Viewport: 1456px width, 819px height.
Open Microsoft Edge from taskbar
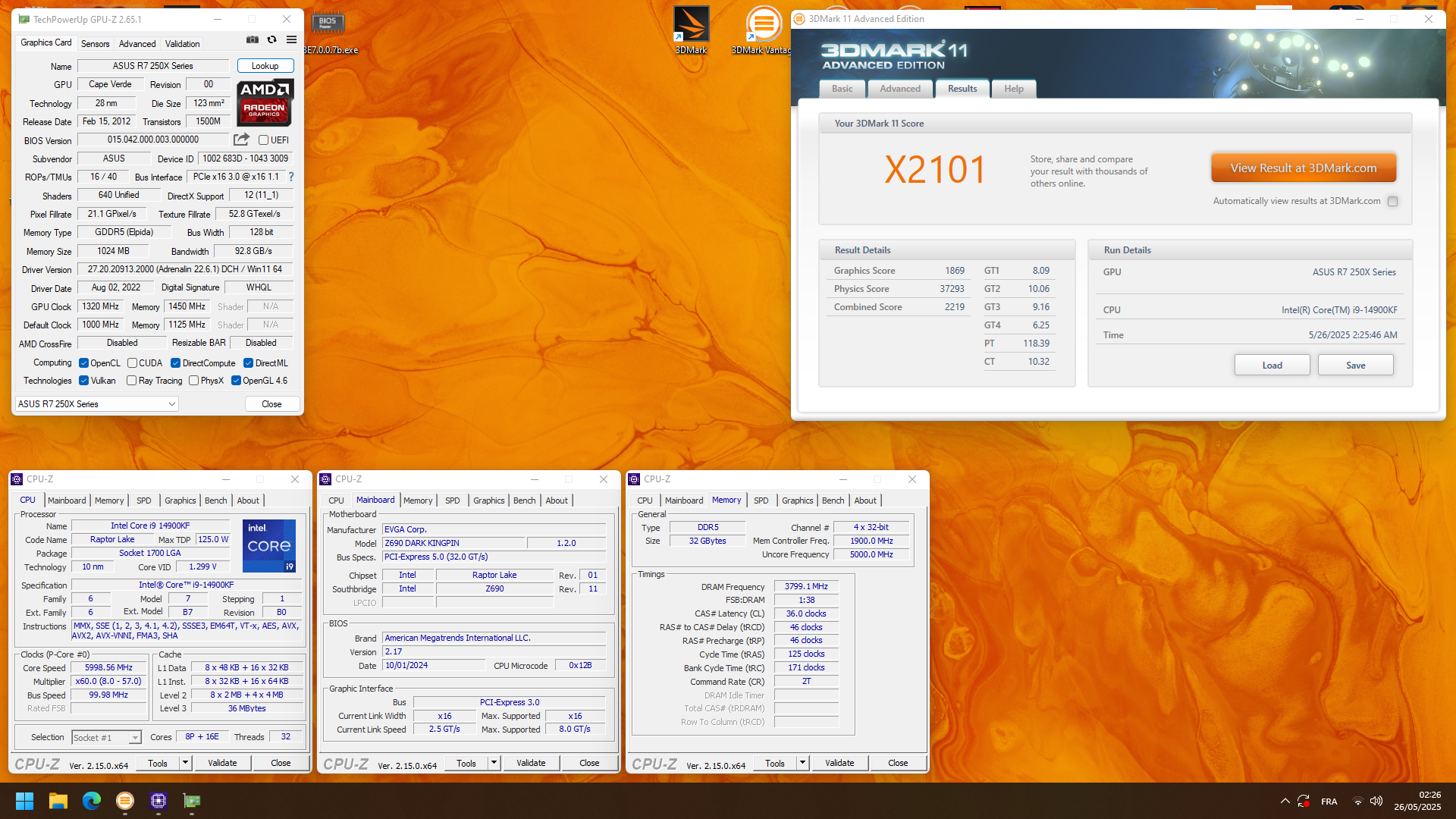tap(92, 801)
